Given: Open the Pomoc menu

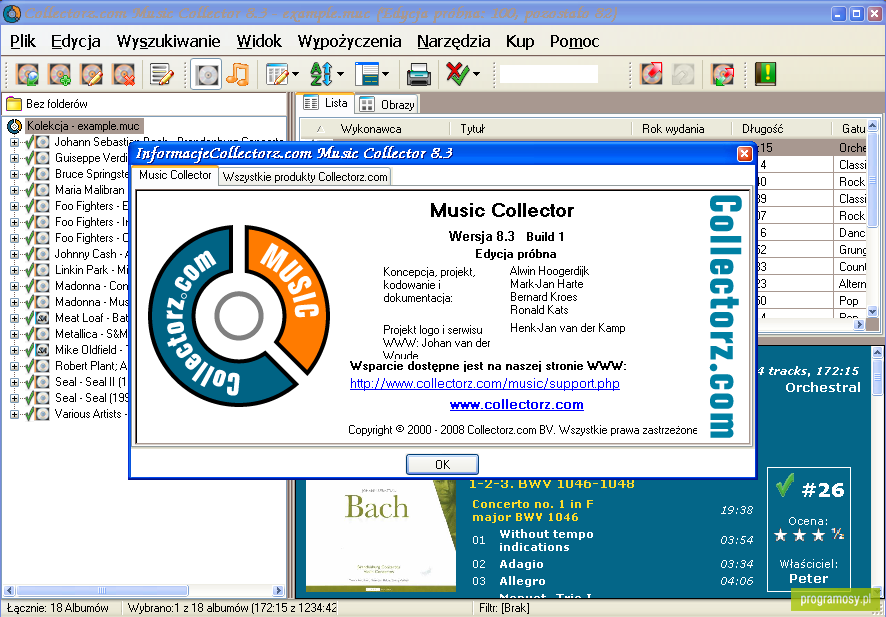Looking at the screenshot, I should (574, 41).
